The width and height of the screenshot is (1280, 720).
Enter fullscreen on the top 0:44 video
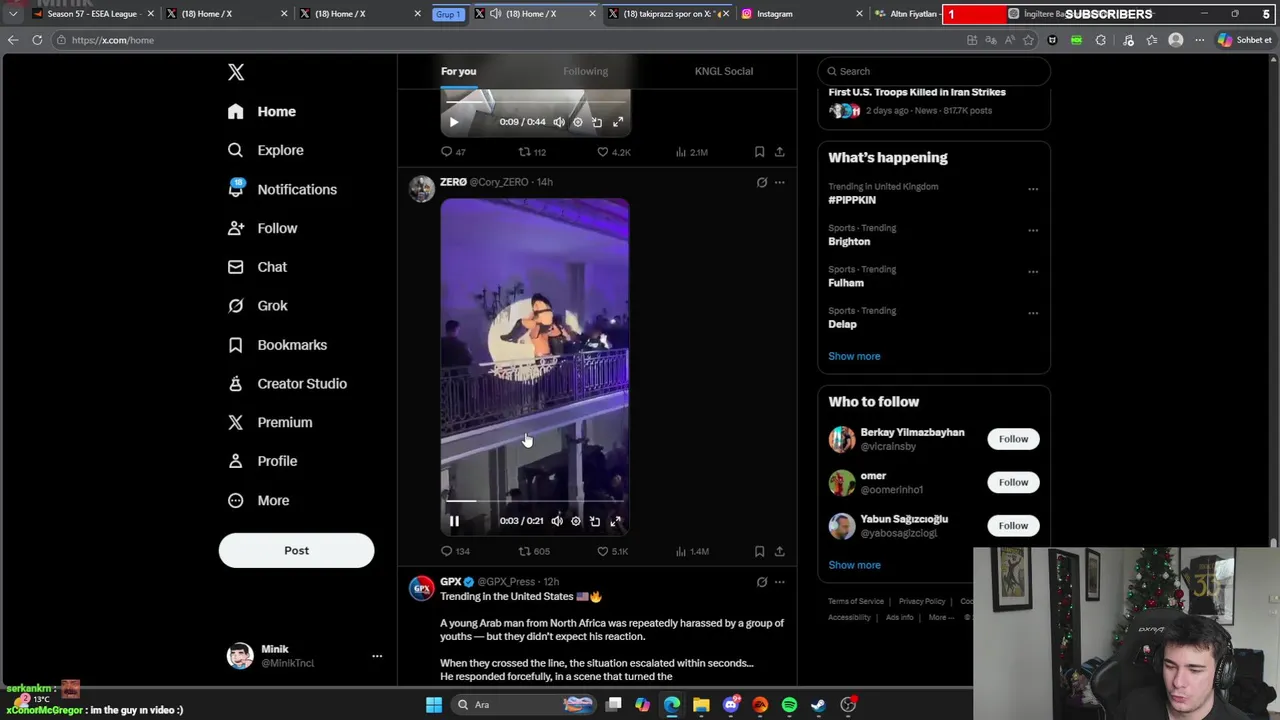(618, 122)
